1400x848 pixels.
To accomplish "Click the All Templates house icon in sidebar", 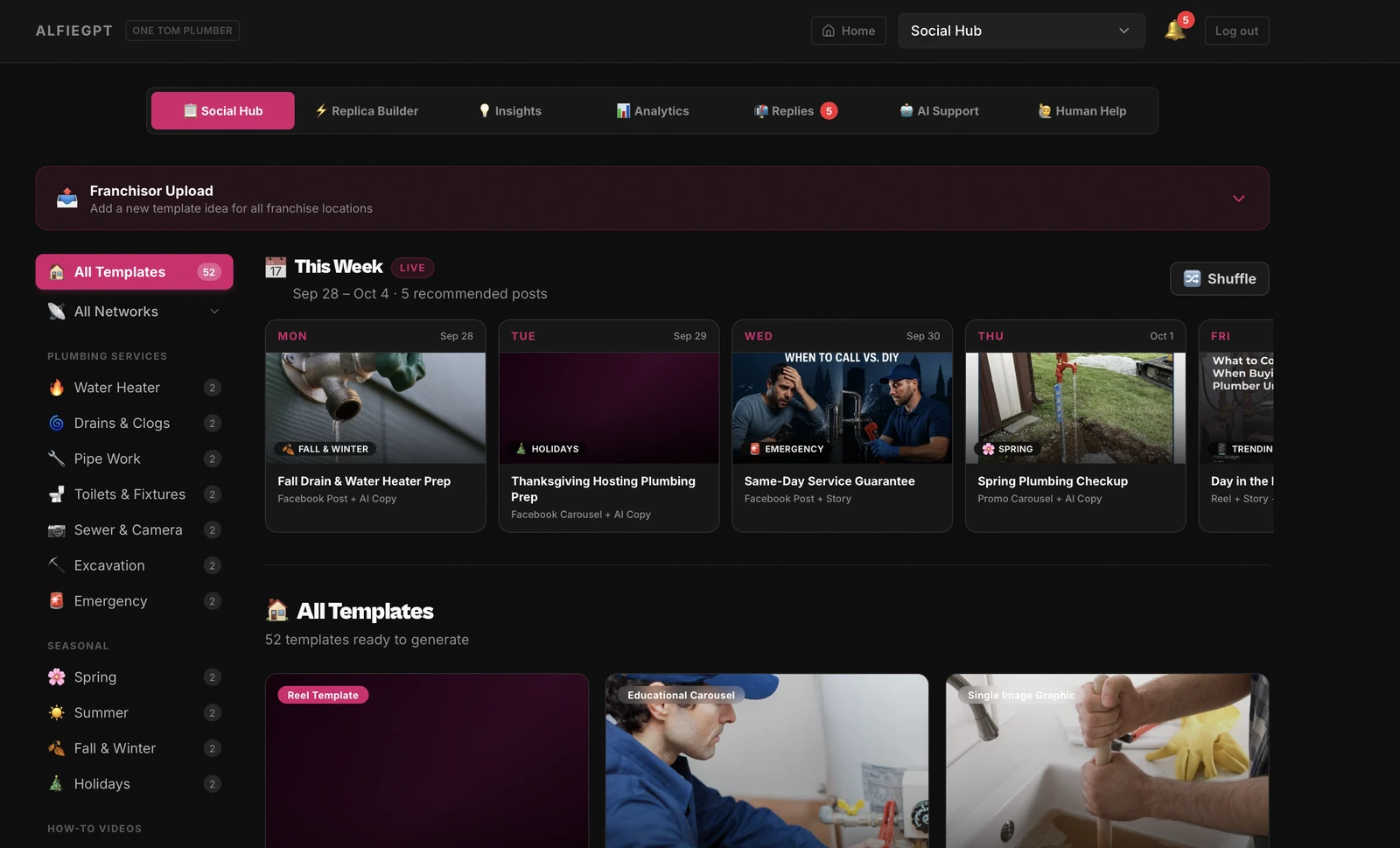I will (57, 272).
